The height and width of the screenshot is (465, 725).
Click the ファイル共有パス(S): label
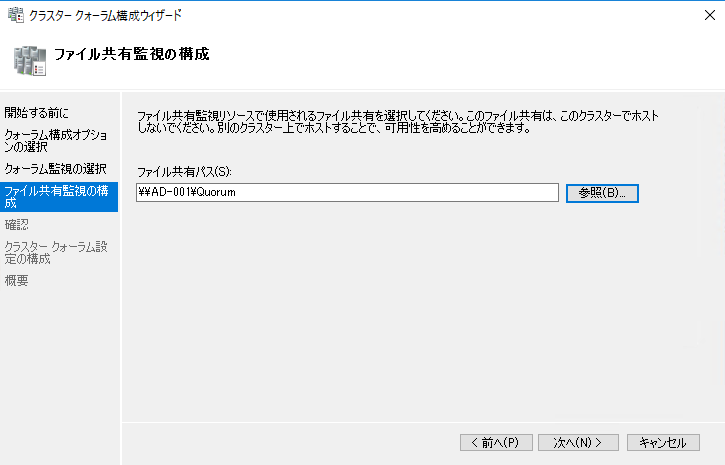coord(184,171)
